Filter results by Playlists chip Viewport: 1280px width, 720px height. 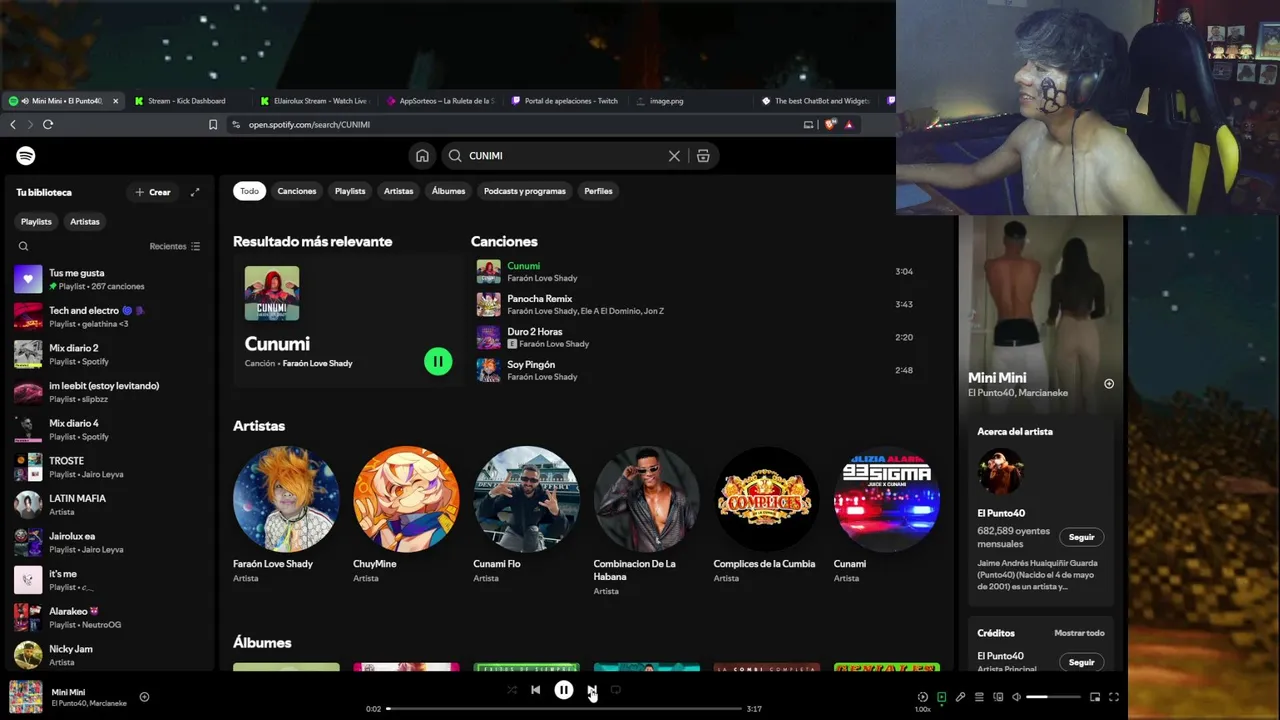(350, 191)
